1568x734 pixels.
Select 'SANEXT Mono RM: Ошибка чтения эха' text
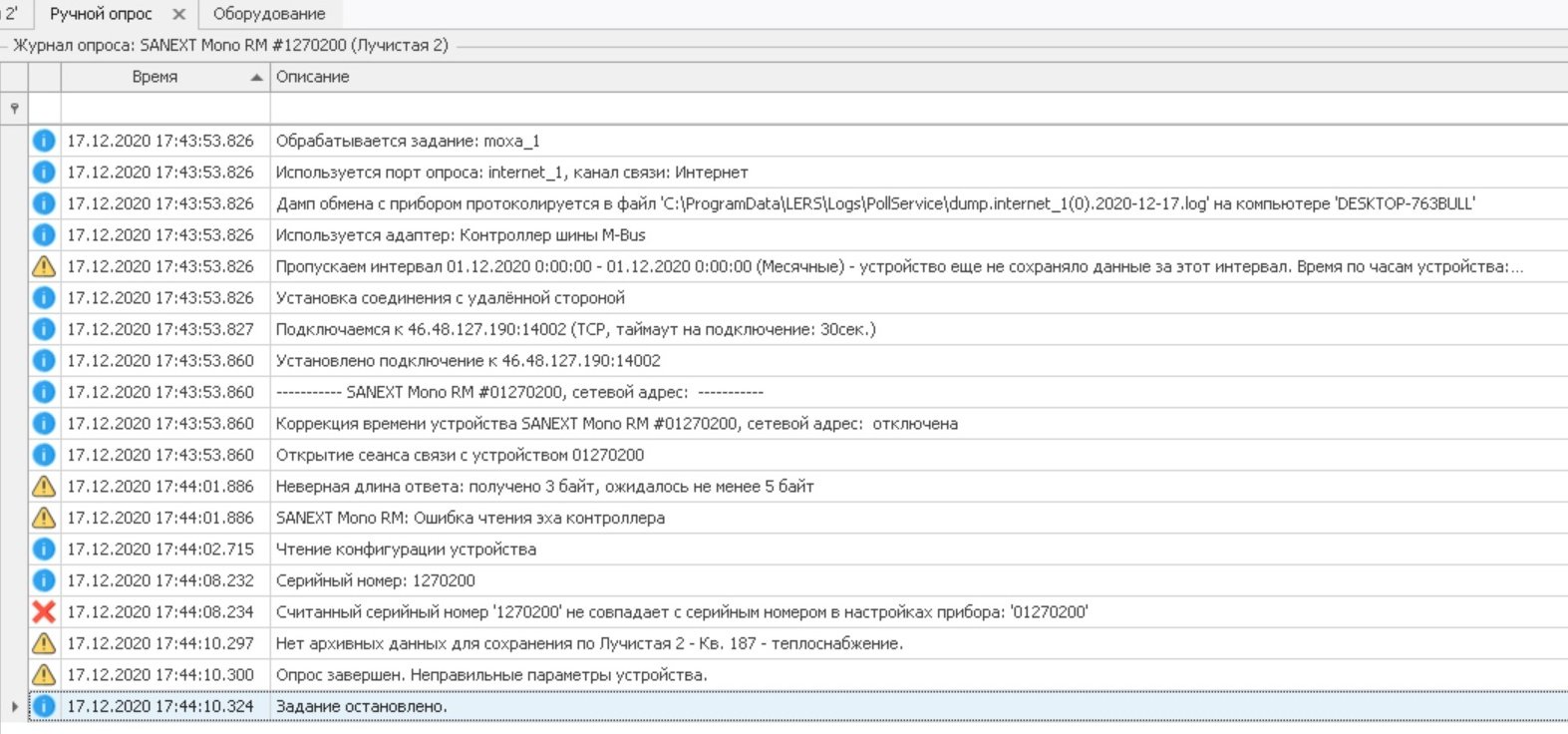pyautogui.click(x=470, y=518)
